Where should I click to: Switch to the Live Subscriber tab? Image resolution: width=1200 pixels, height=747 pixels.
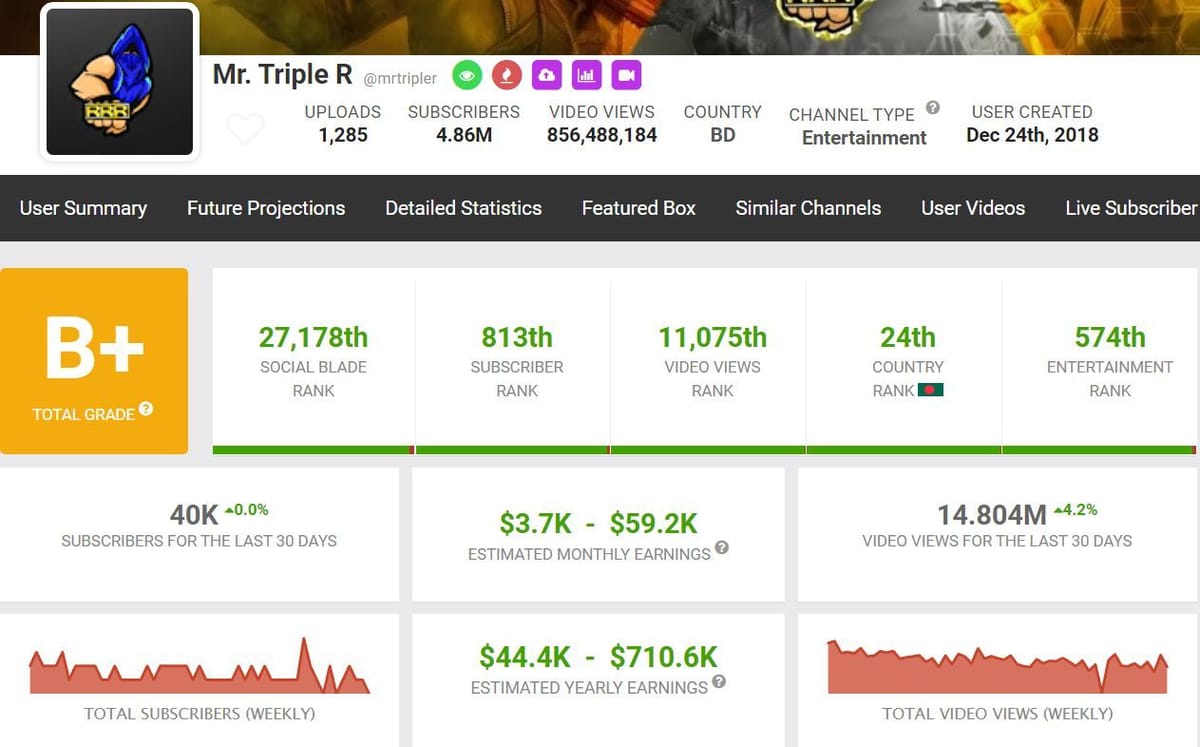[x=1132, y=208]
